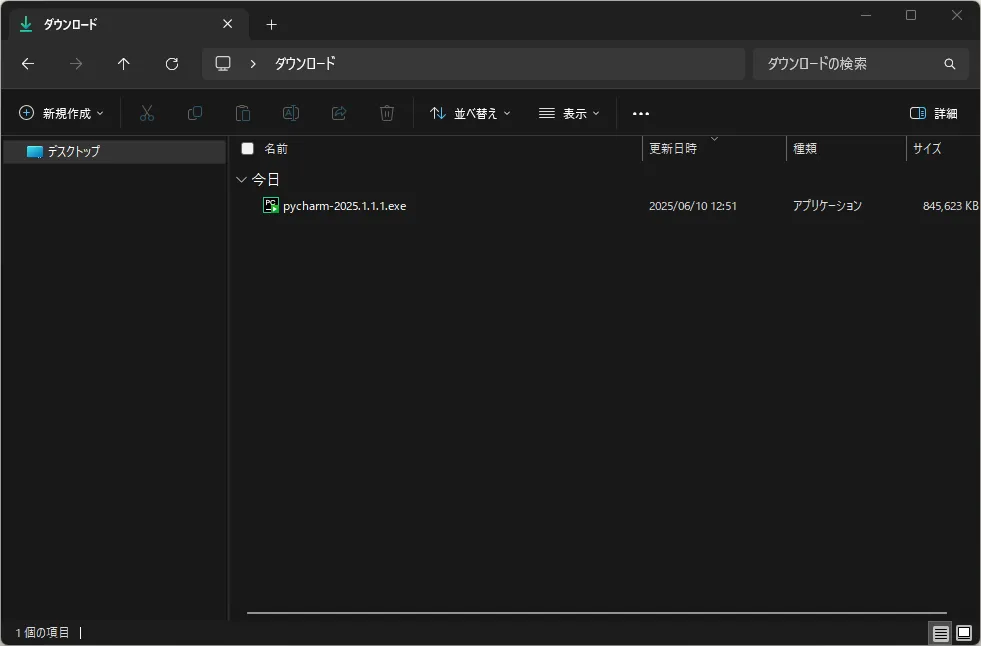Click the PyCharm installer file icon
Viewport: 981px width, 646px height.
point(271,205)
